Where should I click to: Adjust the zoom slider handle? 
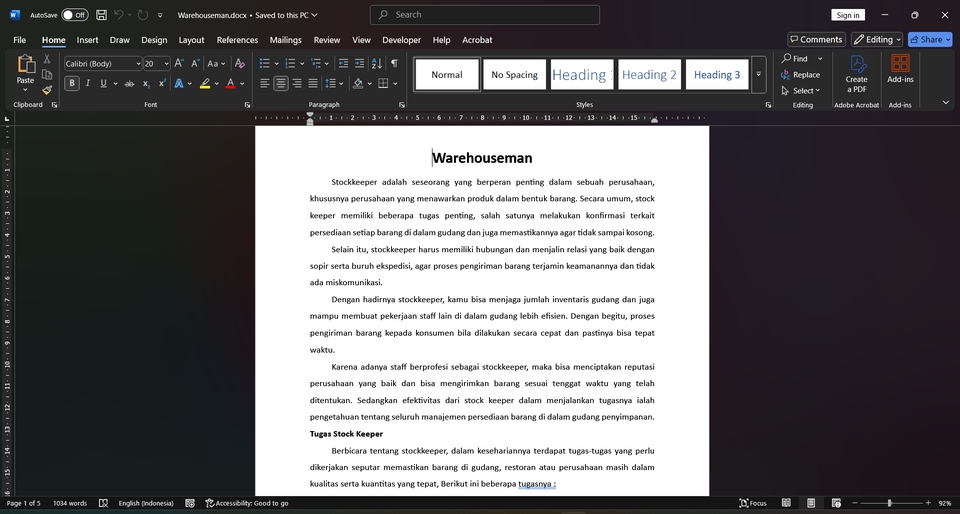[889, 503]
